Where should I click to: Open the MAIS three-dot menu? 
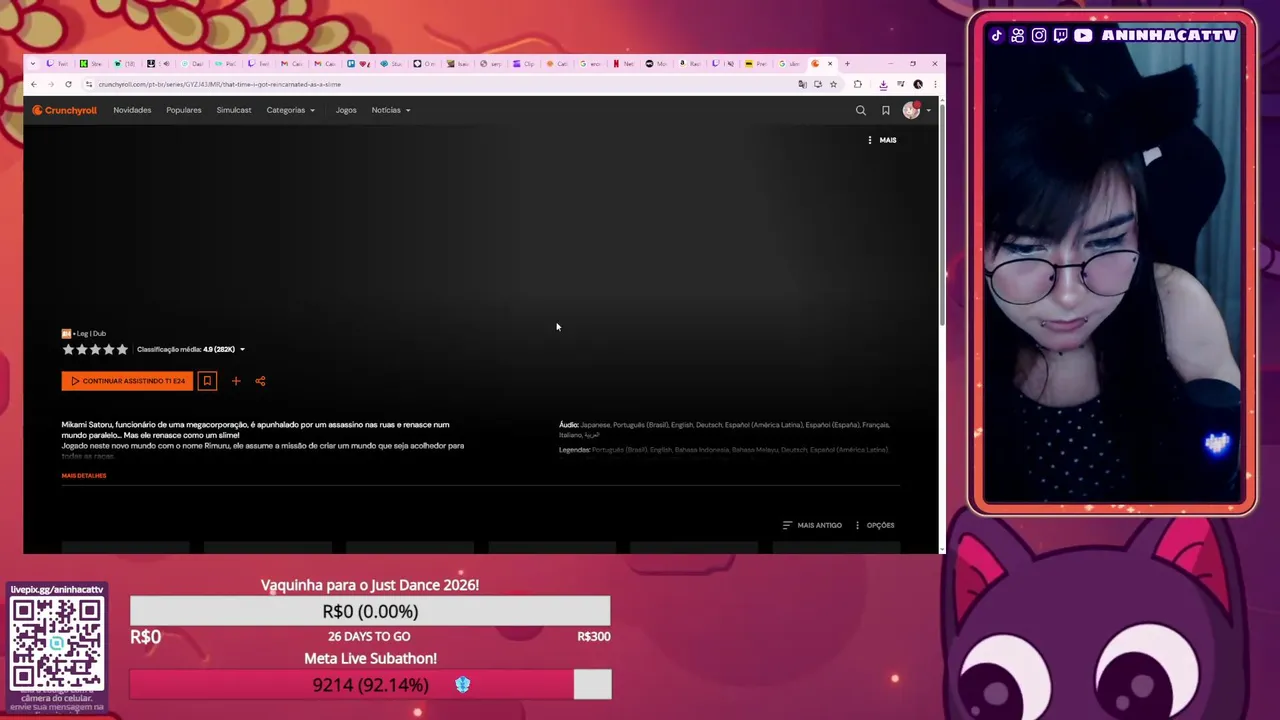[882, 140]
